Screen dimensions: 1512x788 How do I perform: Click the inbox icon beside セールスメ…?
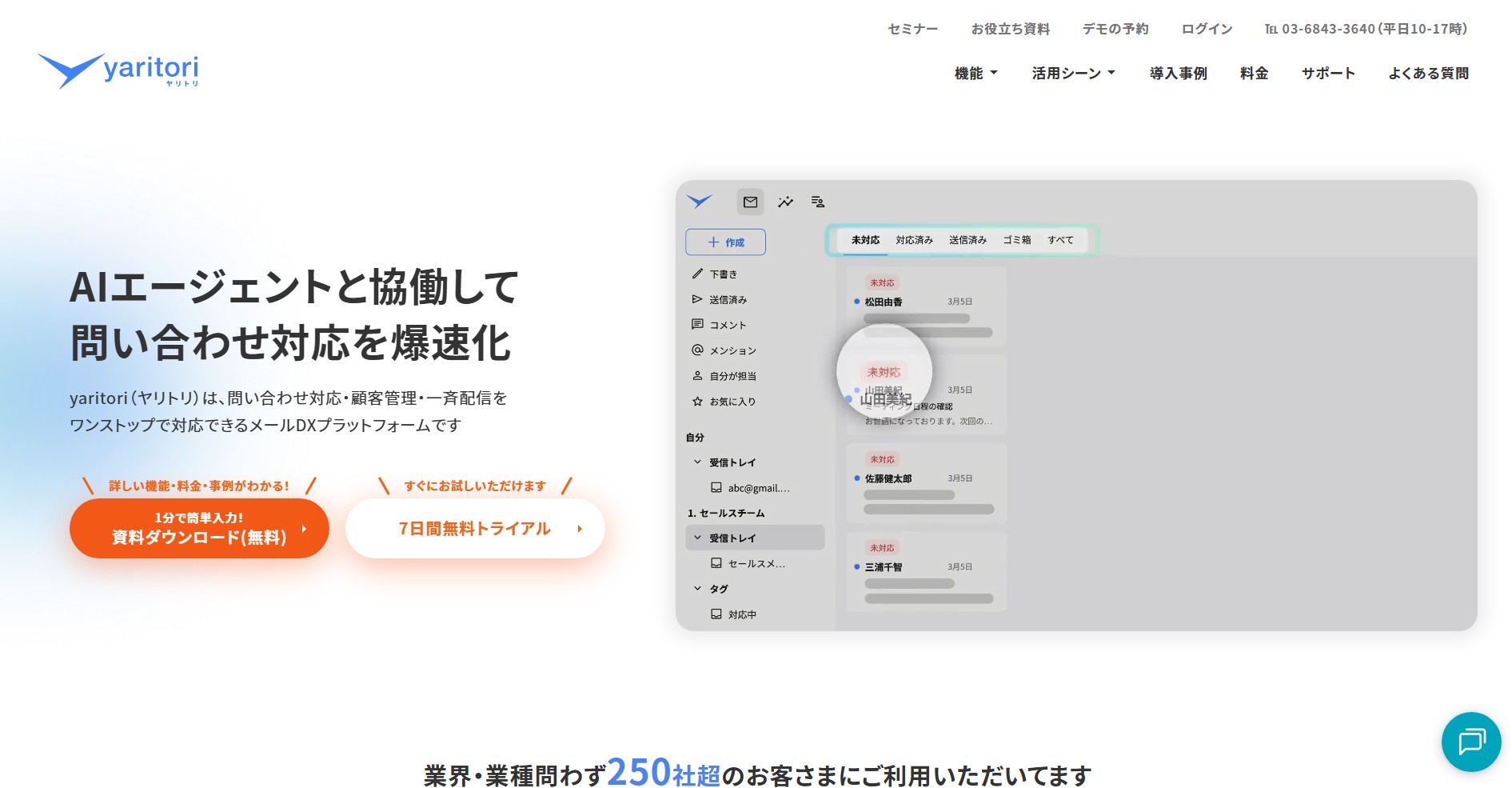point(716,563)
